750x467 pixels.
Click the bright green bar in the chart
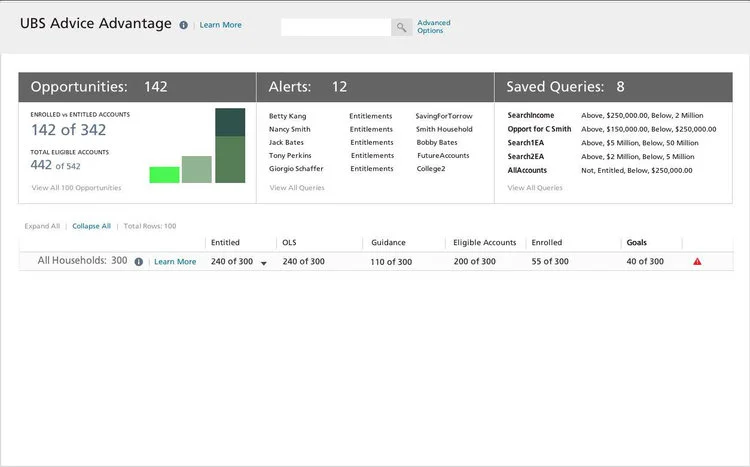[x=164, y=175]
